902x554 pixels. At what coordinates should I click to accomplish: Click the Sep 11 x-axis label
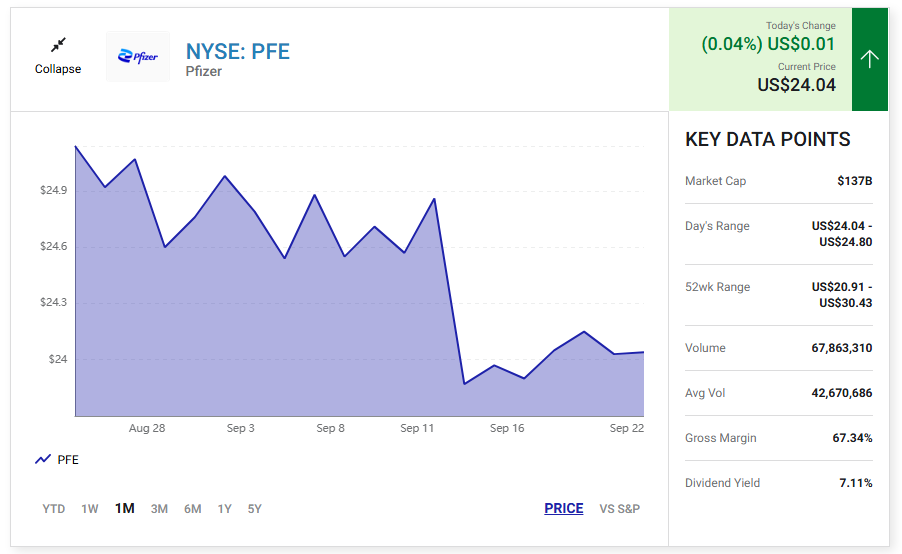(x=417, y=428)
